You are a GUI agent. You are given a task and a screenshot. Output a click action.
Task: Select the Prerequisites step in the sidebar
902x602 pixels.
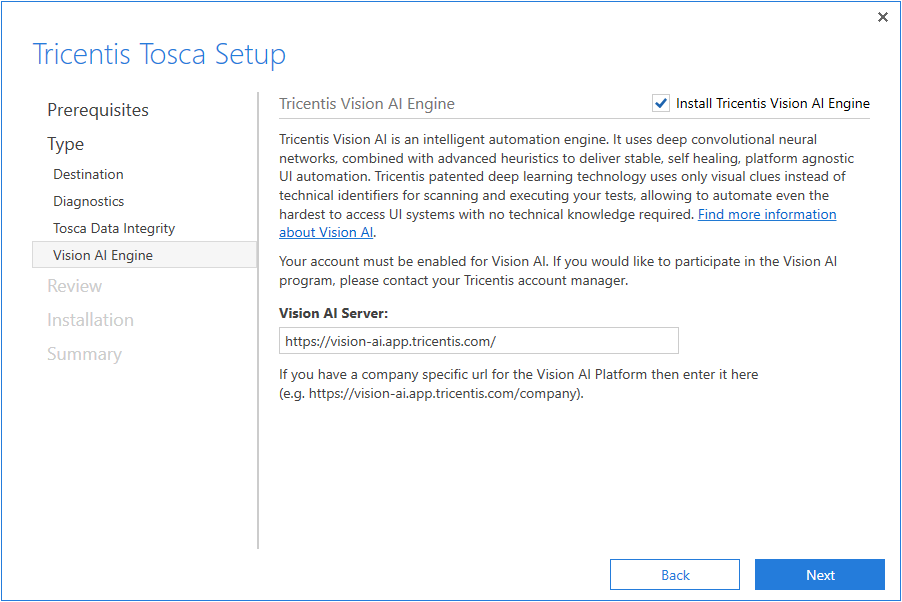click(97, 110)
